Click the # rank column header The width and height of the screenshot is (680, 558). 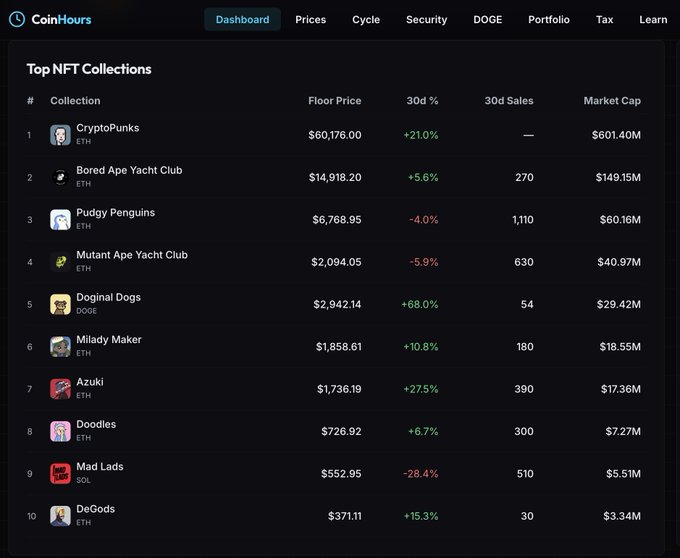tap(30, 101)
